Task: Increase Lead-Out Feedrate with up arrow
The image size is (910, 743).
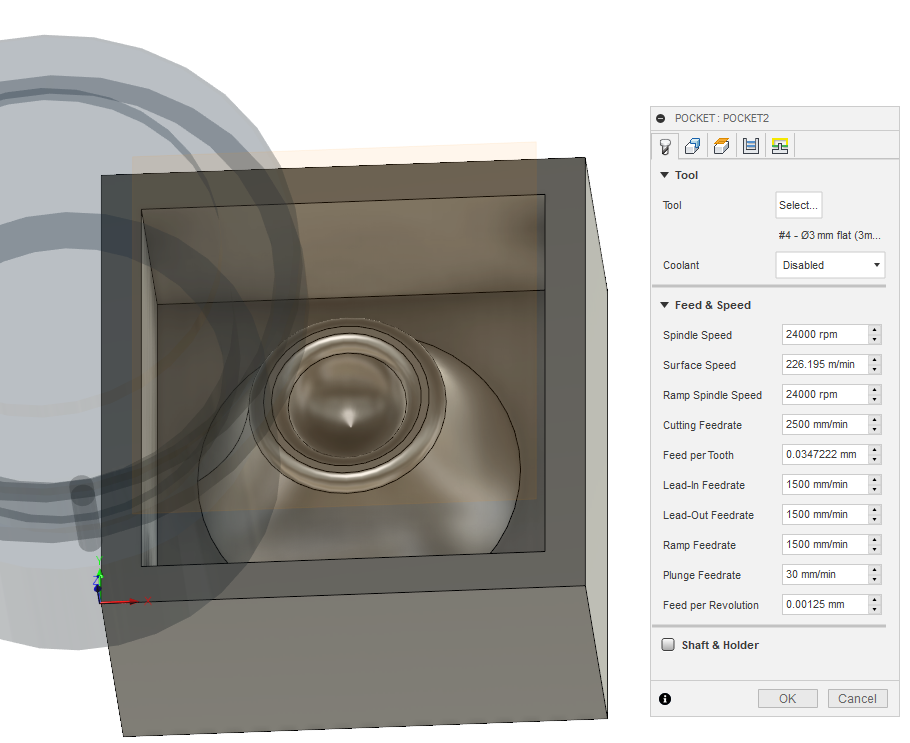Action: 875,510
